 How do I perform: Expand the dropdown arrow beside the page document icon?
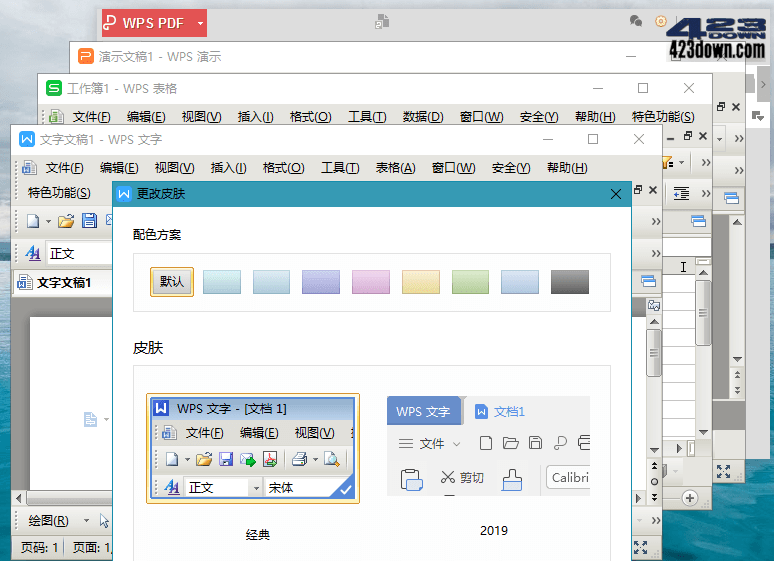coord(107,420)
